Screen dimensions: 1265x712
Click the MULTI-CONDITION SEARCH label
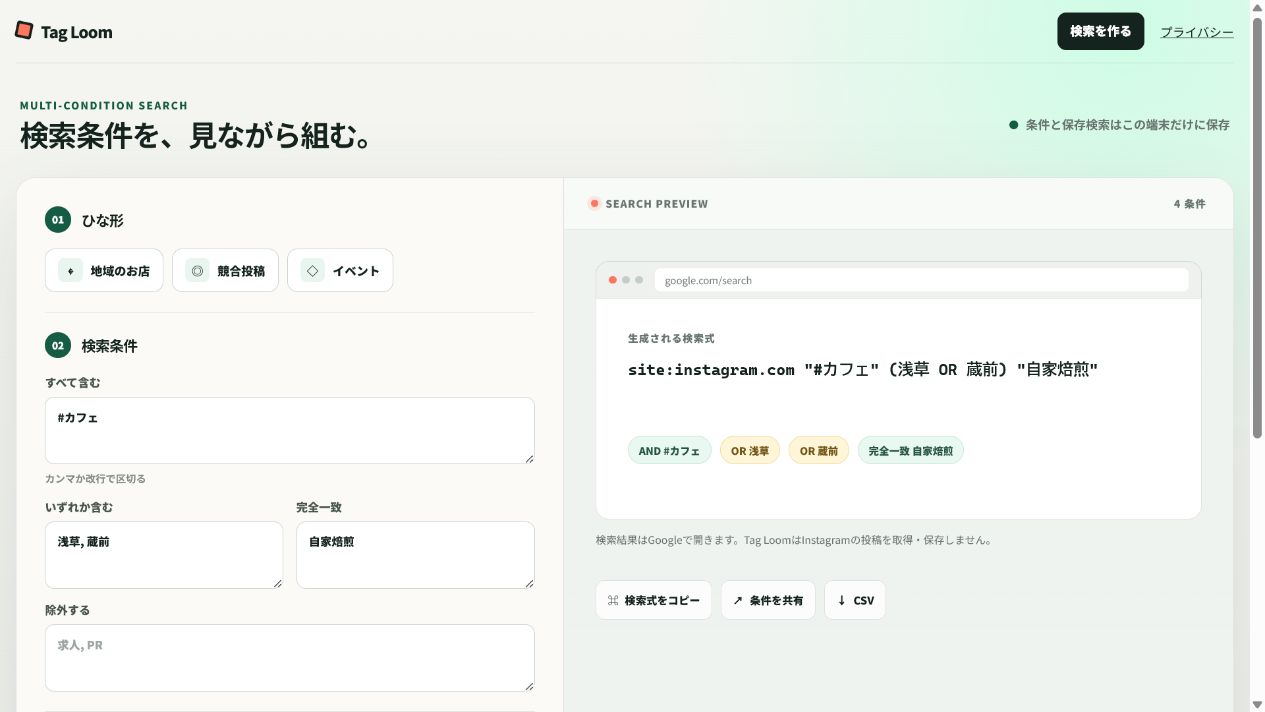pyautogui.click(x=104, y=106)
